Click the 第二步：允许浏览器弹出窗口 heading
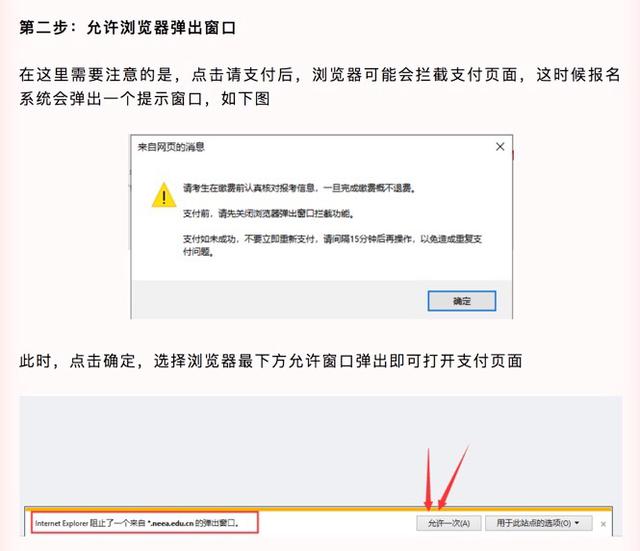The width and height of the screenshot is (640, 551). coord(127,27)
